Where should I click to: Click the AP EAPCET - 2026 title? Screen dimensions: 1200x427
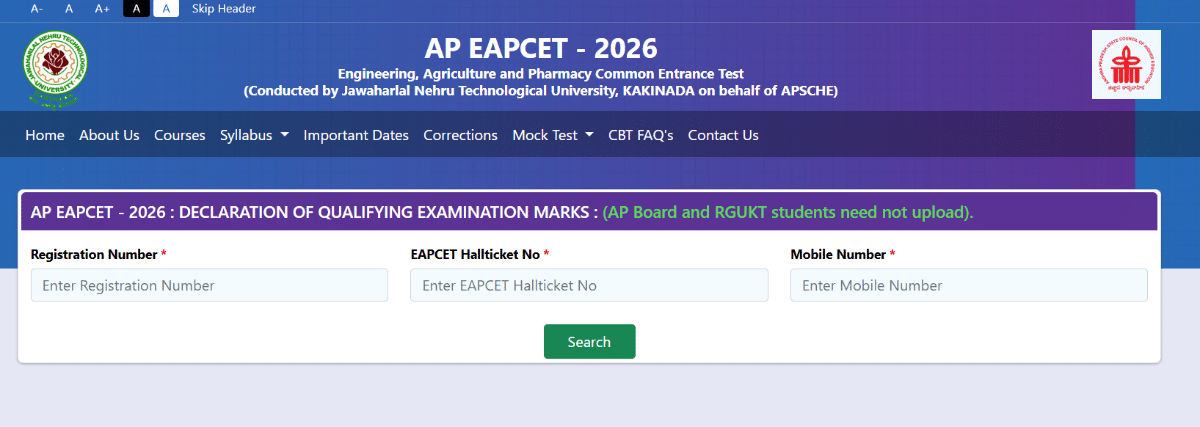coord(541,47)
